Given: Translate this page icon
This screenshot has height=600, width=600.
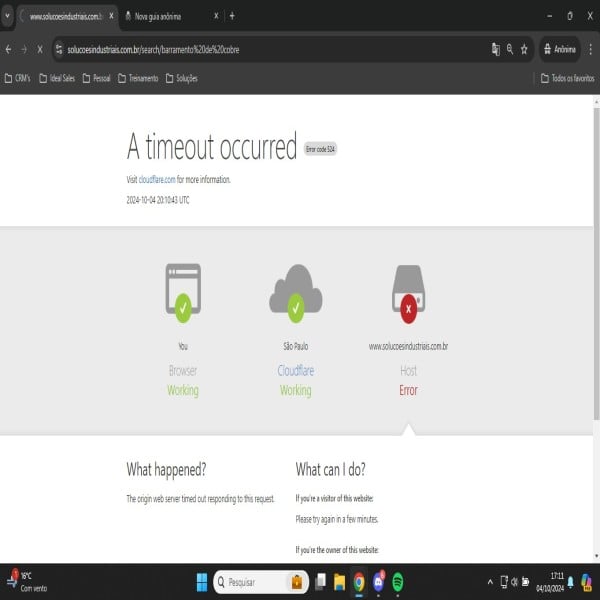Looking at the screenshot, I should point(496,49).
